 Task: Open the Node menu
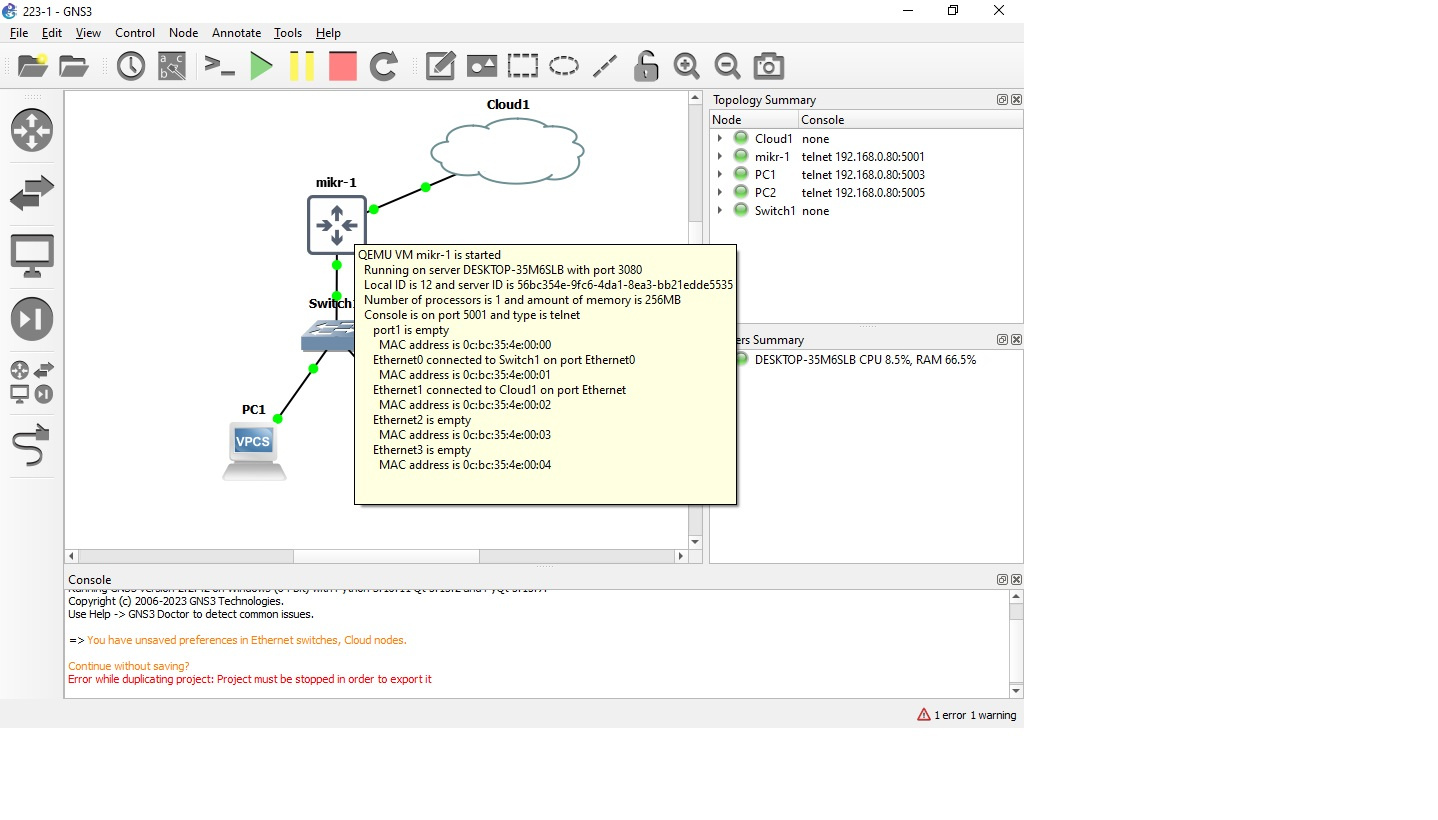(x=184, y=33)
